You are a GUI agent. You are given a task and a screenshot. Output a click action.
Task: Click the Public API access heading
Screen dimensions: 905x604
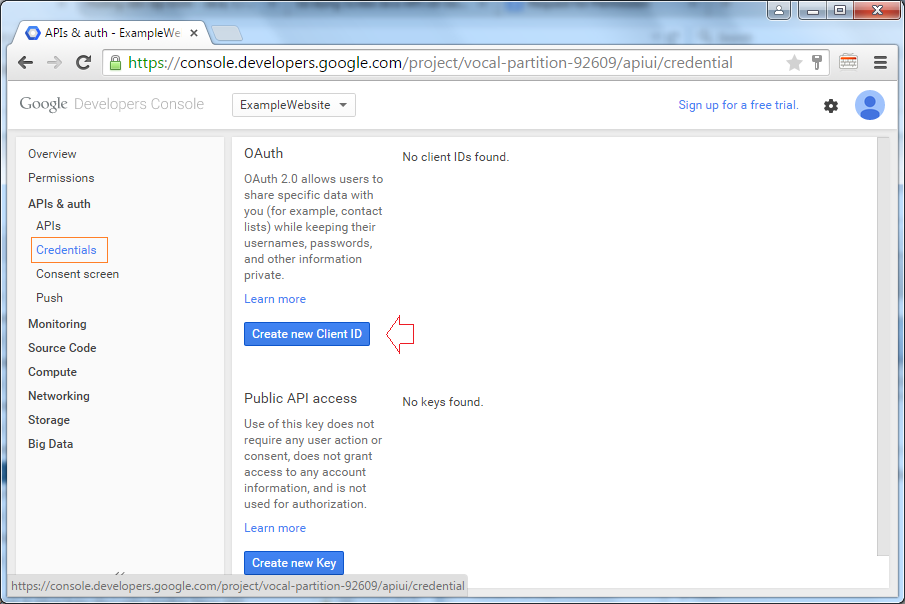(x=301, y=398)
